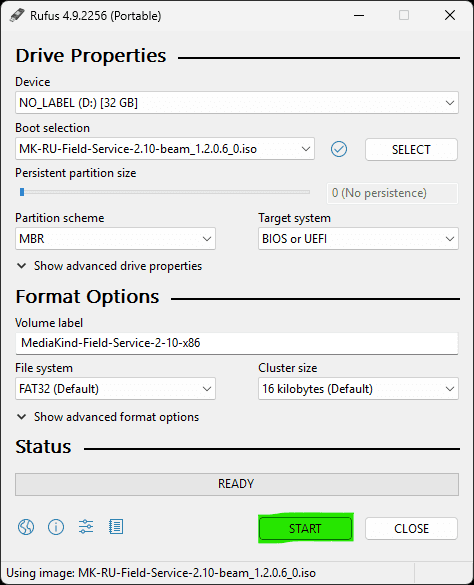Open the Target system dropdown
The width and height of the screenshot is (474, 585).
coord(358,239)
